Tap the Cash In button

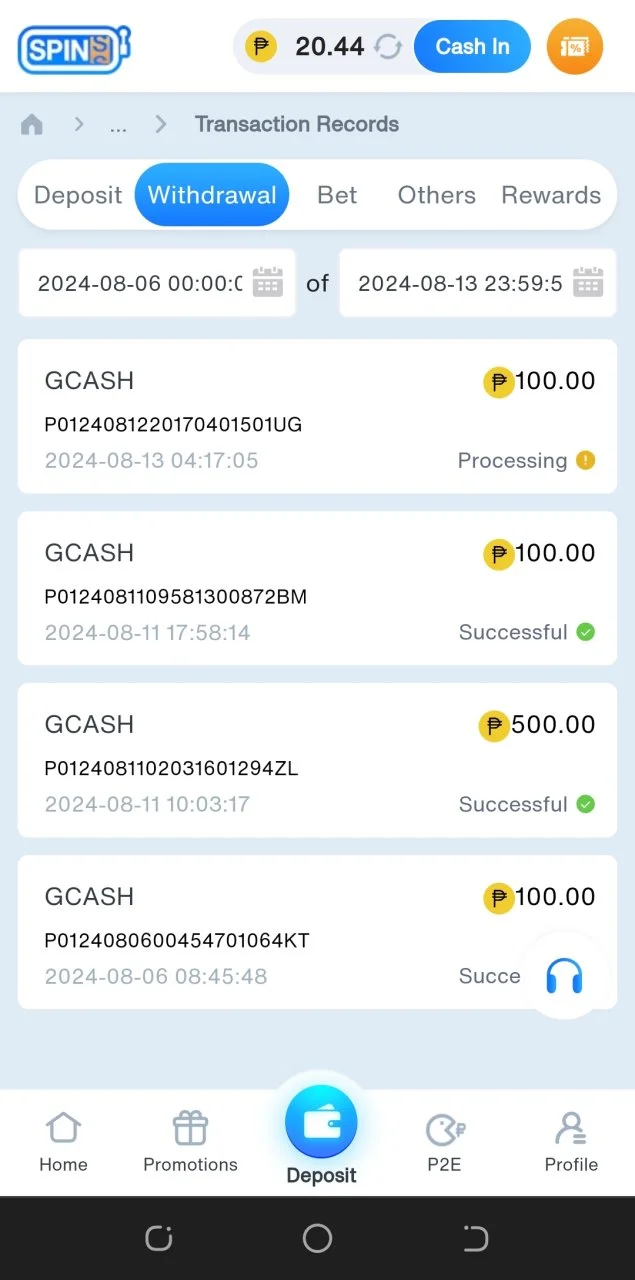[472, 47]
